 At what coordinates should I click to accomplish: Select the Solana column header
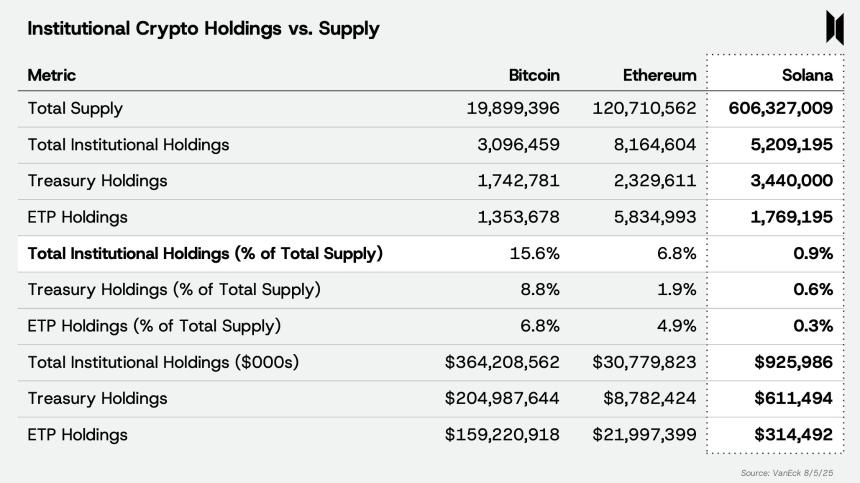(807, 75)
